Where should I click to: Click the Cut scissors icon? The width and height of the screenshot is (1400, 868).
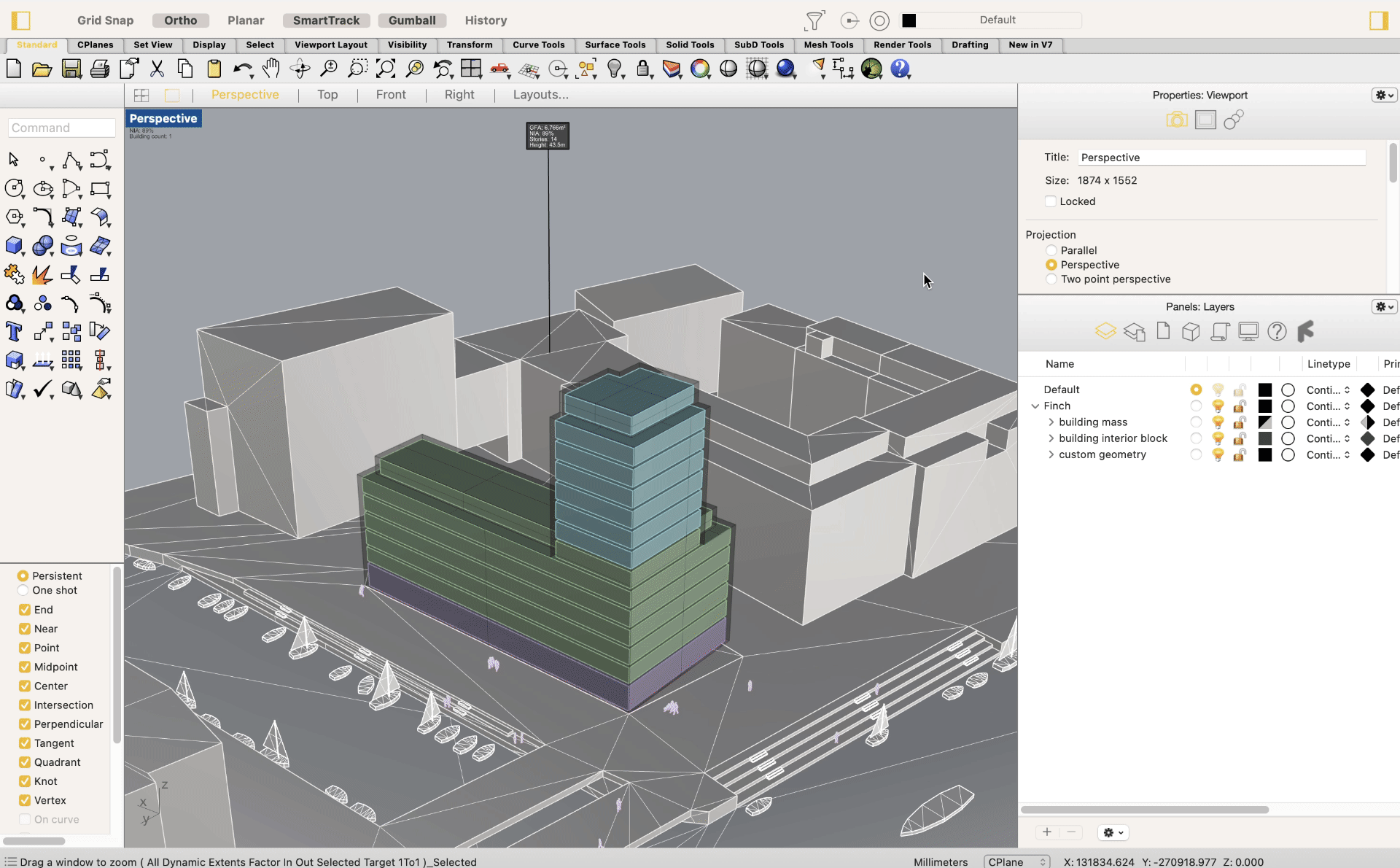[x=157, y=69]
